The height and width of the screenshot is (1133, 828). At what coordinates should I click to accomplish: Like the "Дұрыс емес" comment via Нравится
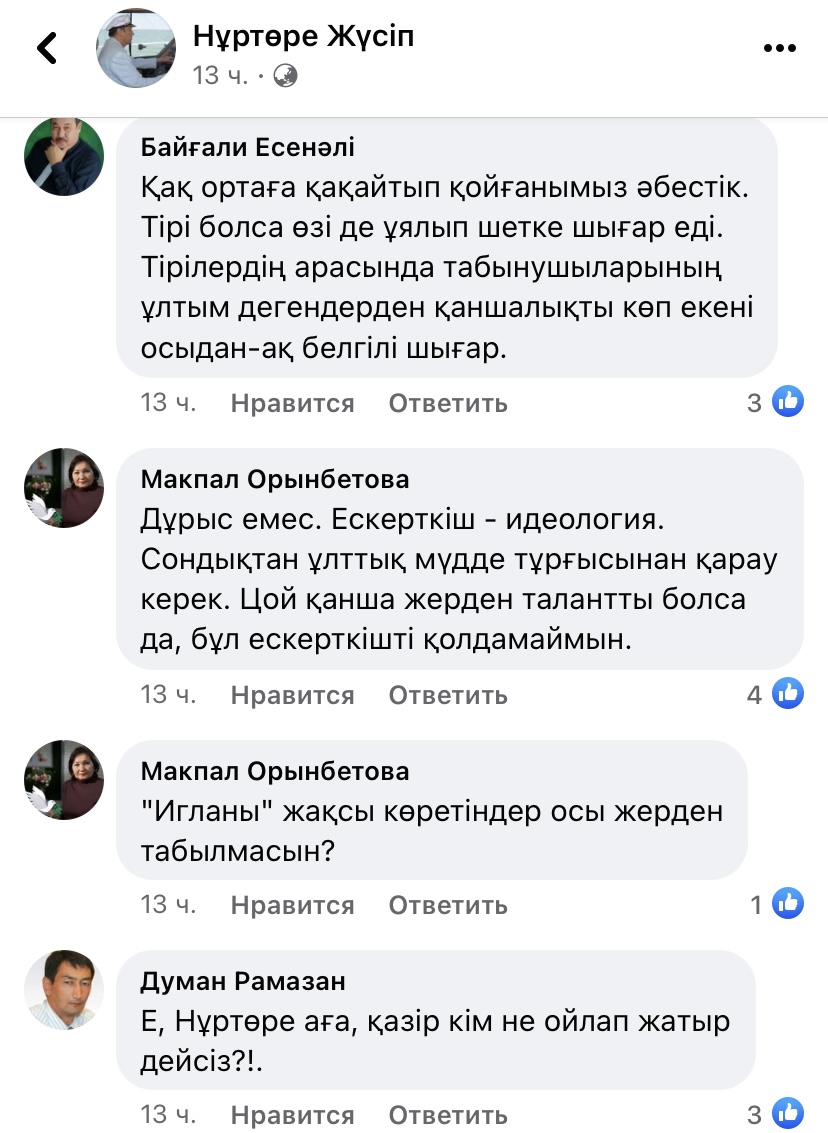click(292, 695)
